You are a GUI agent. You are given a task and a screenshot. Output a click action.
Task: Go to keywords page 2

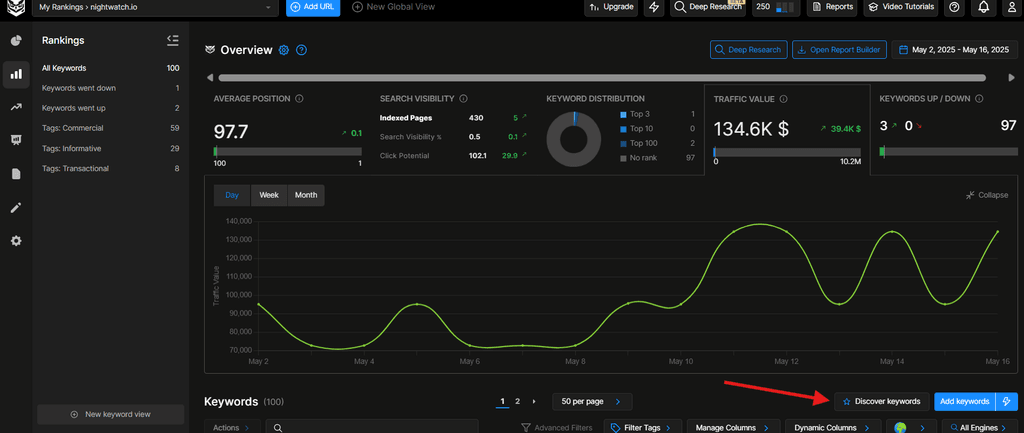pyautogui.click(x=517, y=401)
